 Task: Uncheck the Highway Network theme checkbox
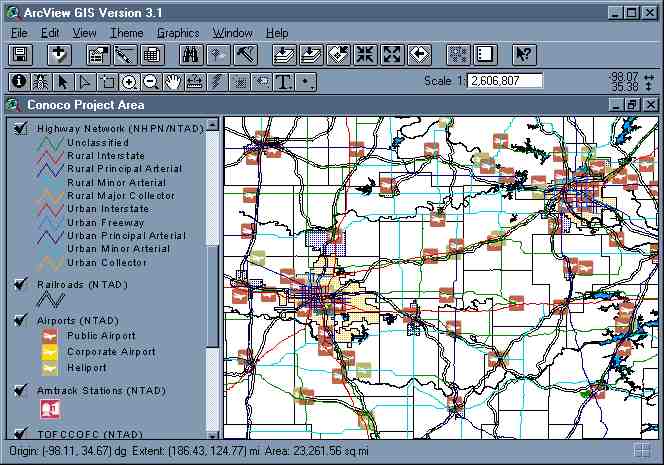click(x=20, y=128)
